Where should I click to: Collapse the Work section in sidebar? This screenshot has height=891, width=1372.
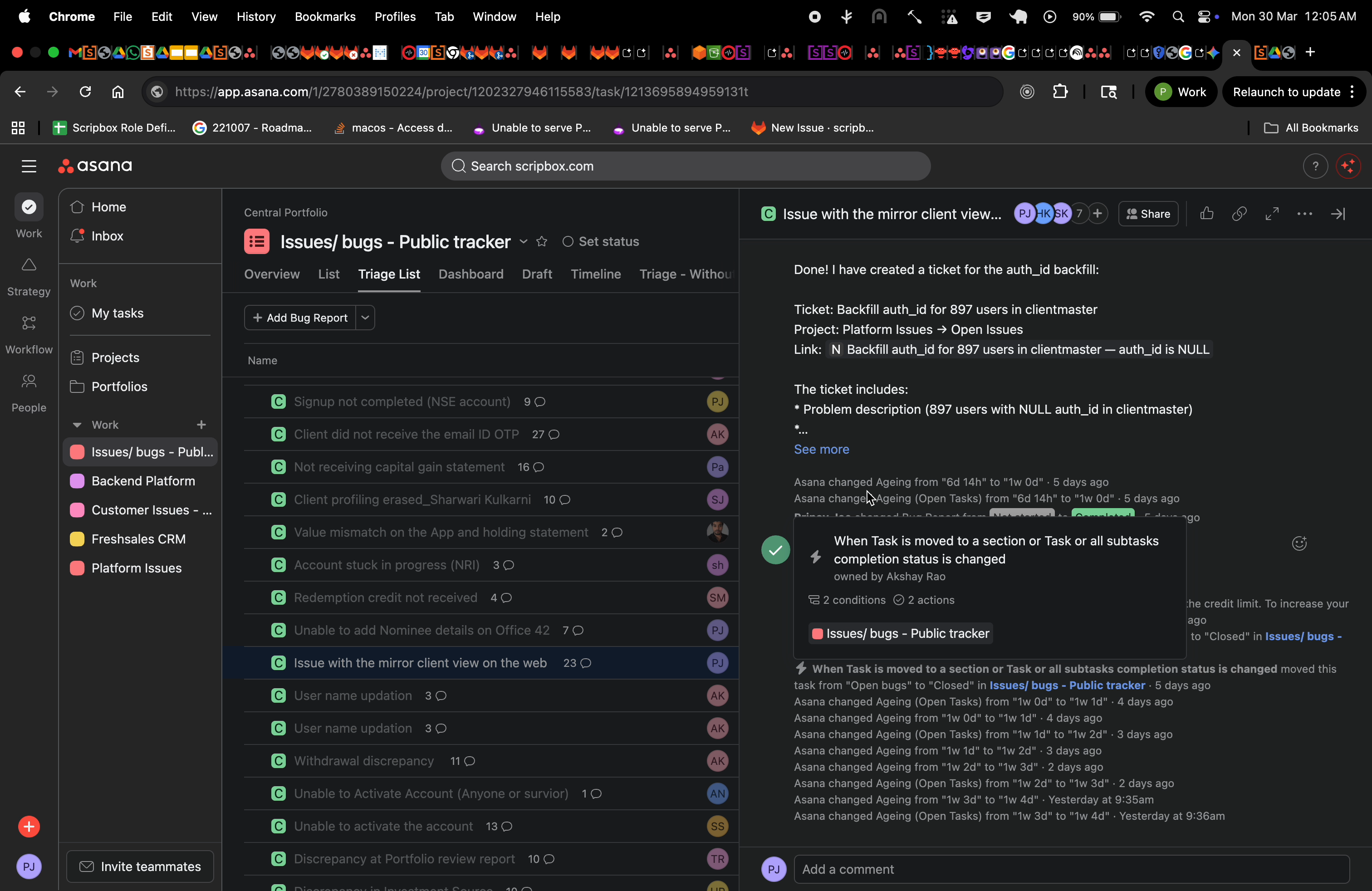[x=77, y=425]
